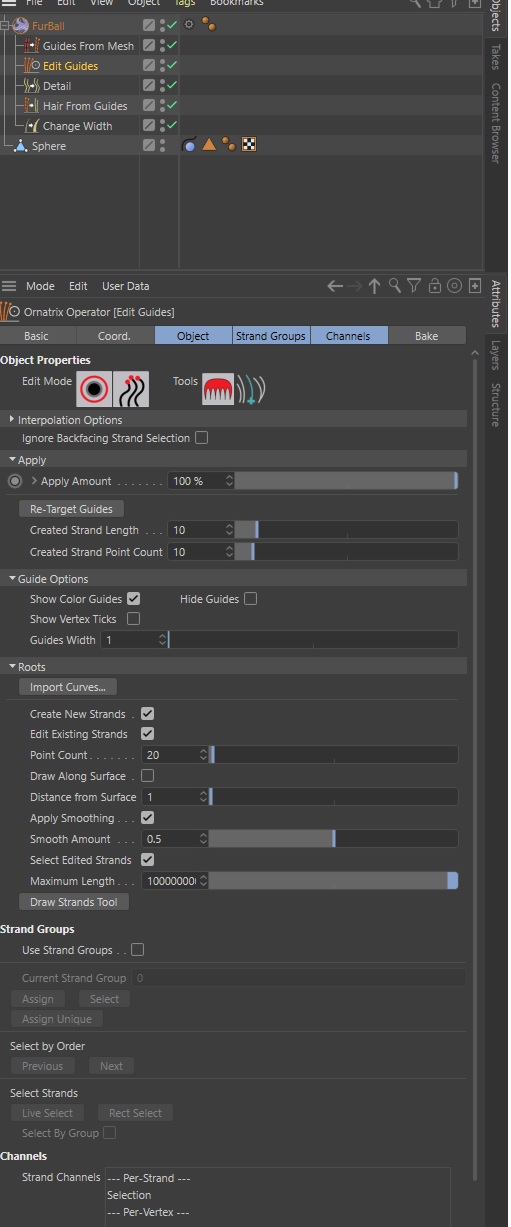Select the gear tag on FurBall
Viewport: 511px width, 1227px height.
(189, 24)
